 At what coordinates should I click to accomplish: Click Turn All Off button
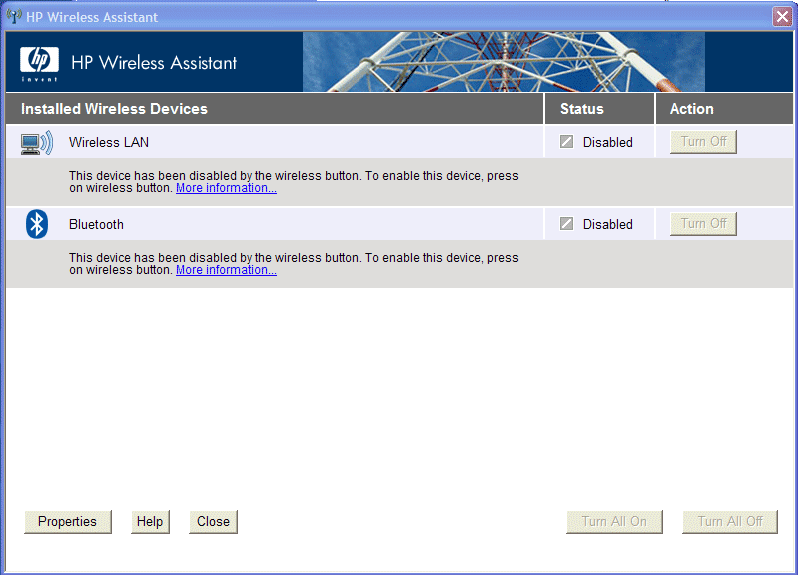[730, 522]
